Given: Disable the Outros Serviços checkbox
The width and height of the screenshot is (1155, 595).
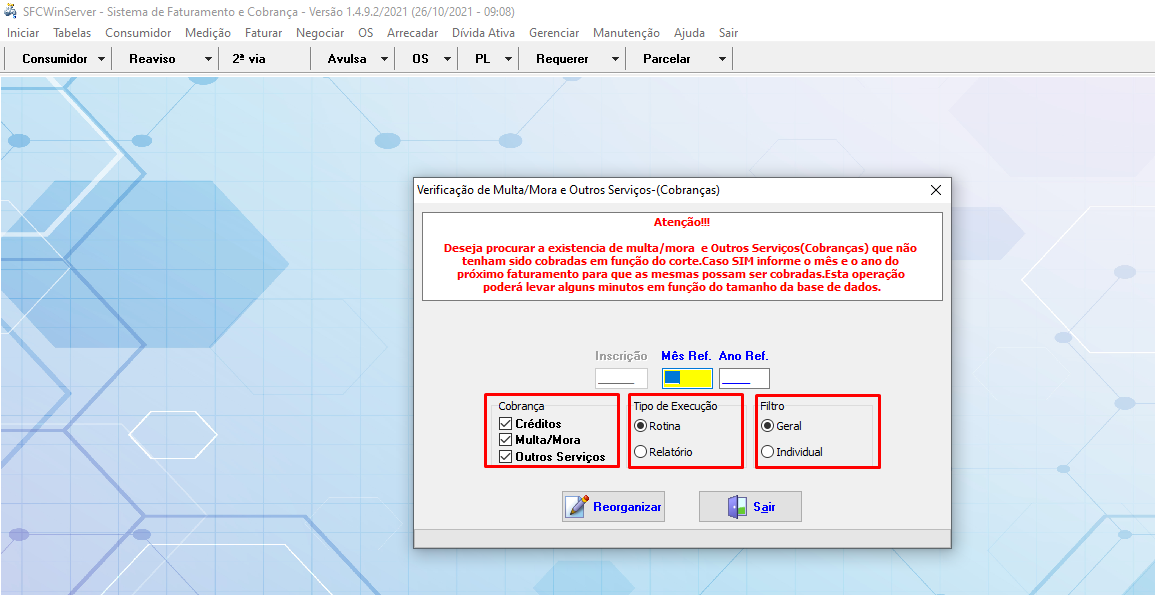Looking at the screenshot, I should pyautogui.click(x=505, y=457).
